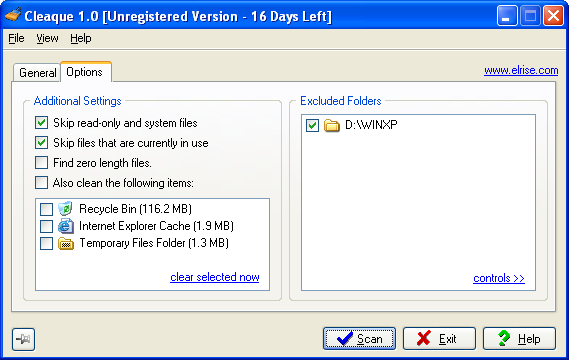Image resolution: width=569 pixels, height=360 pixels.
Task: Tick the Internet Explorer Cache checkbox
Action: pyautogui.click(x=46, y=226)
